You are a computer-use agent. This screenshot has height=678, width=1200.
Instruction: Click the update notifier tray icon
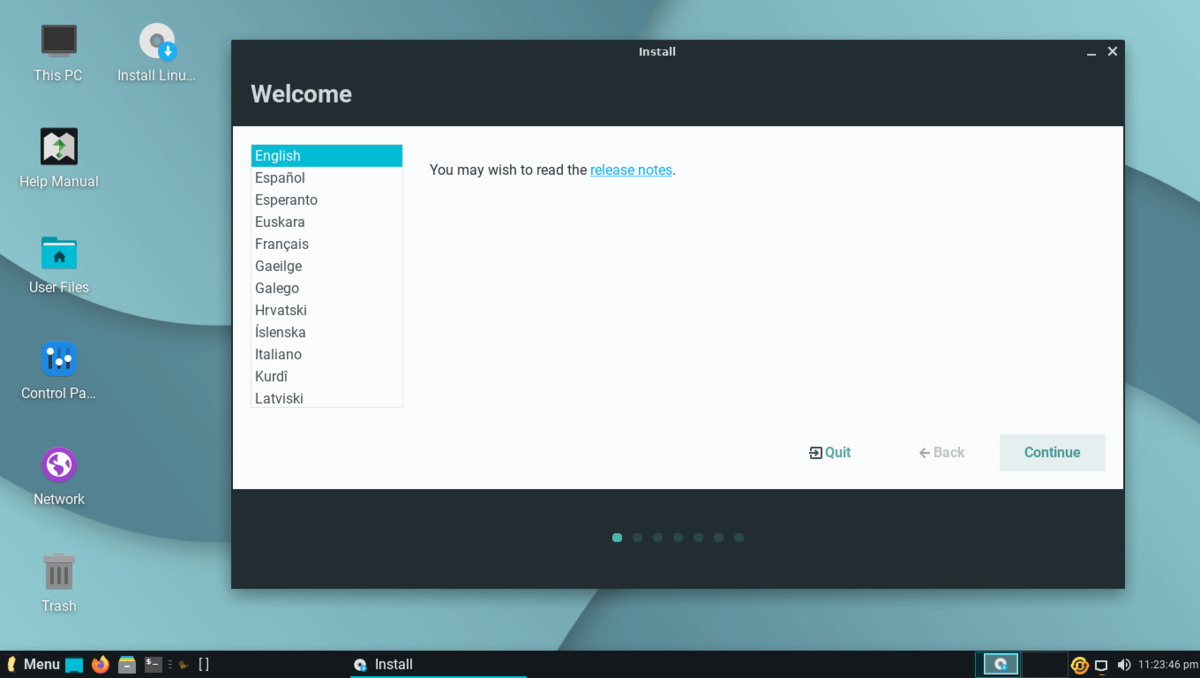(x=1079, y=664)
